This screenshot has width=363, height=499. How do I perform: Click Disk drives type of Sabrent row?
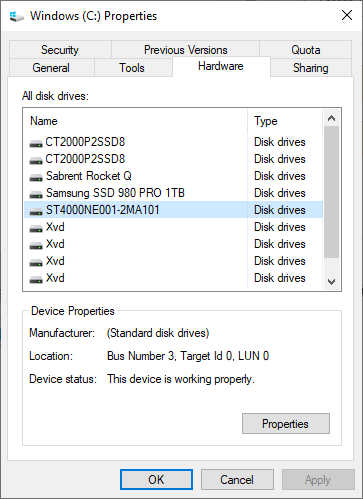[280, 176]
